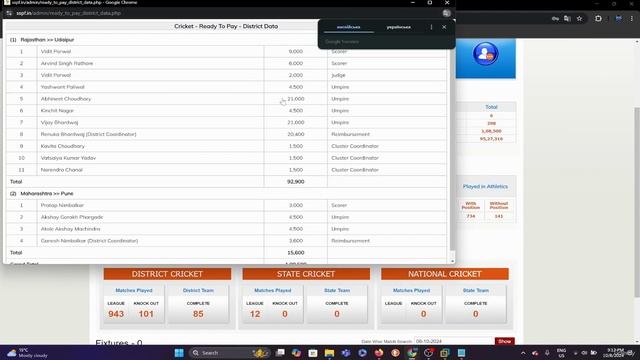Image resolution: width=640 pixels, height=360 pixels.
Task: Open Task View from the taskbar
Action: tap(280, 353)
